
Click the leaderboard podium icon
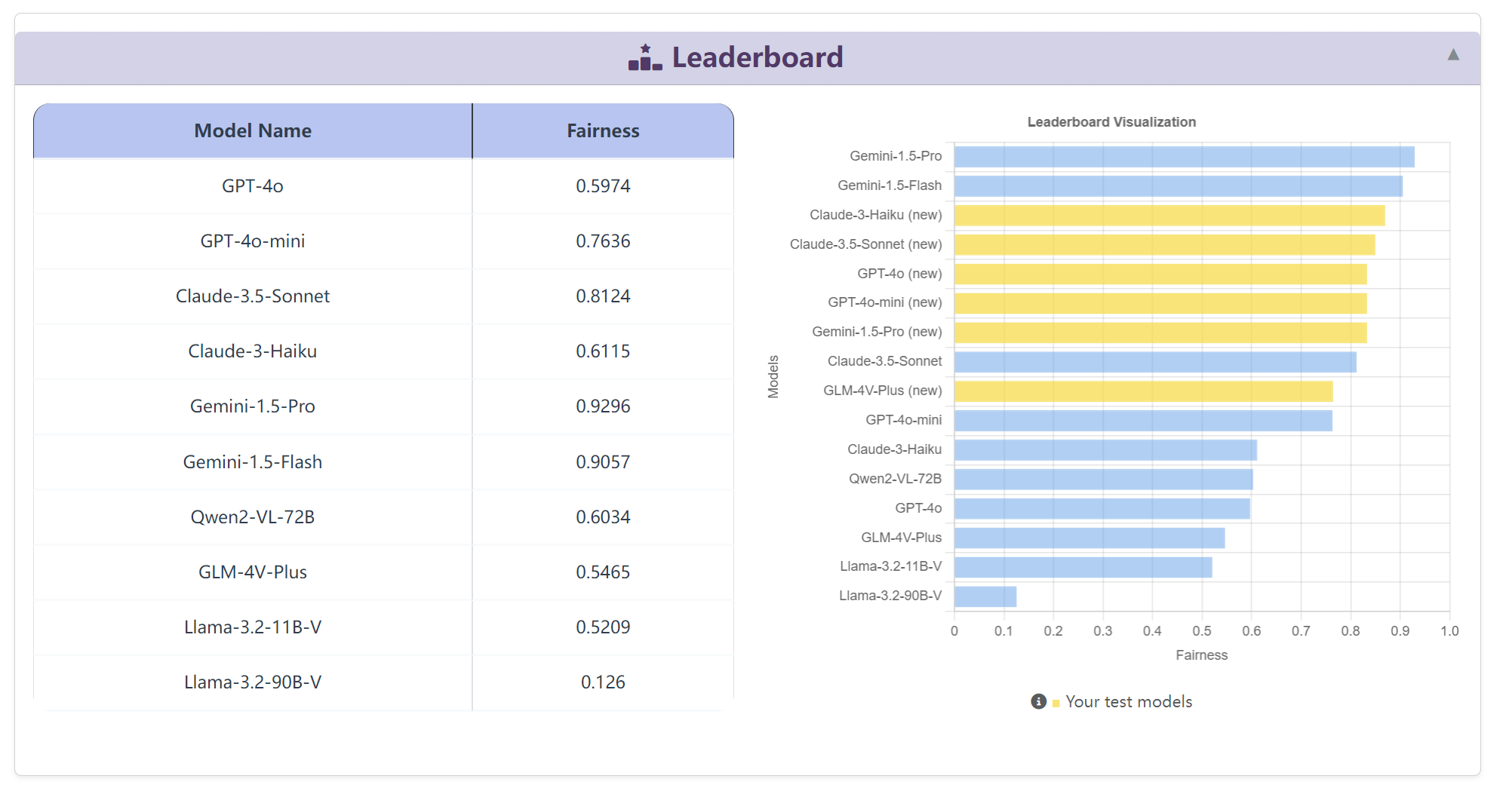coord(645,57)
